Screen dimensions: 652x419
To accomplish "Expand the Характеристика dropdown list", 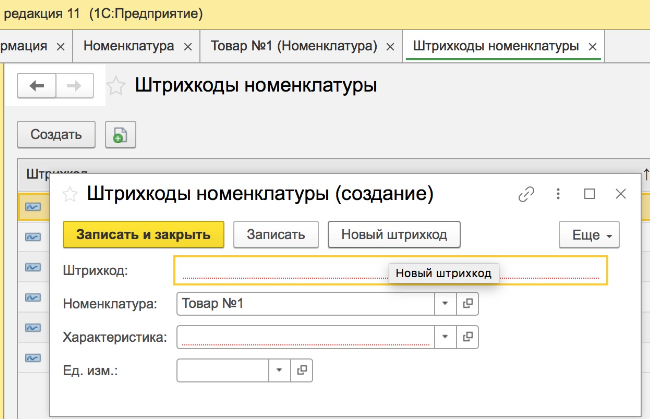I will pyautogui.click(x=445, y=337).
